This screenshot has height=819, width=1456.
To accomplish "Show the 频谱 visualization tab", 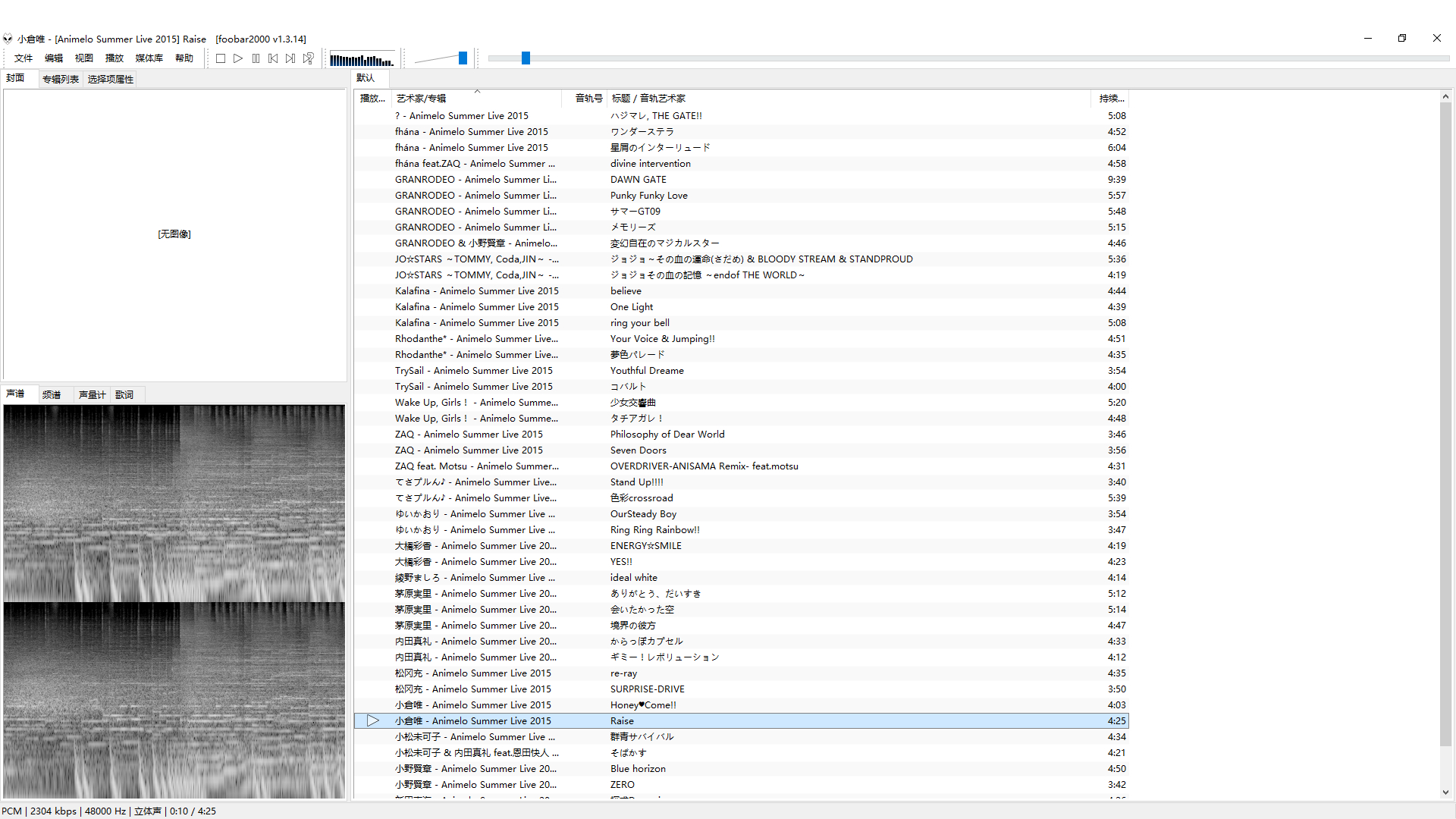I will [x=52, y=394].
